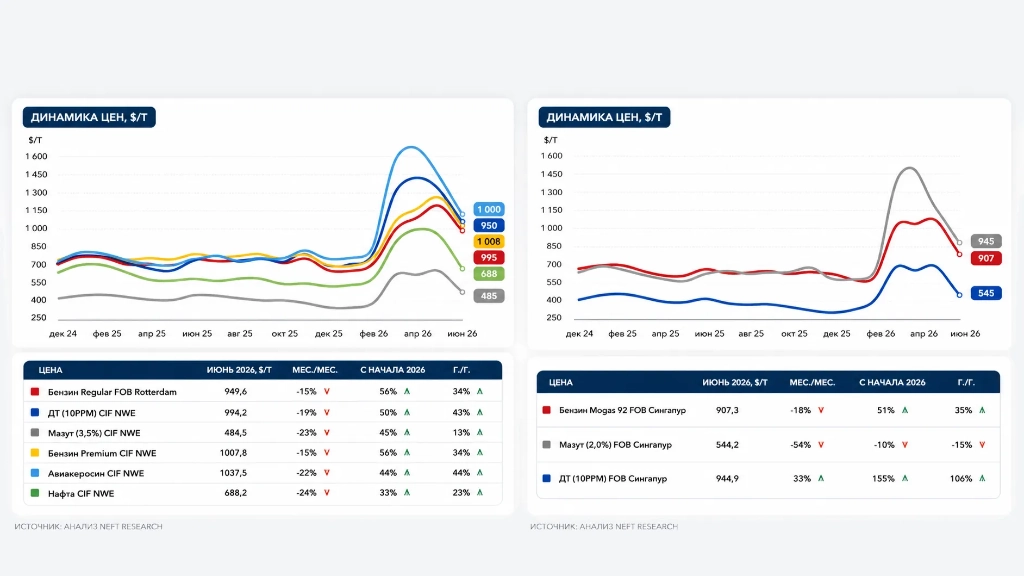Click the red 907 value badge on the right chart
The height and width of the screenshot is (576, 1024).
click(985, 259)
